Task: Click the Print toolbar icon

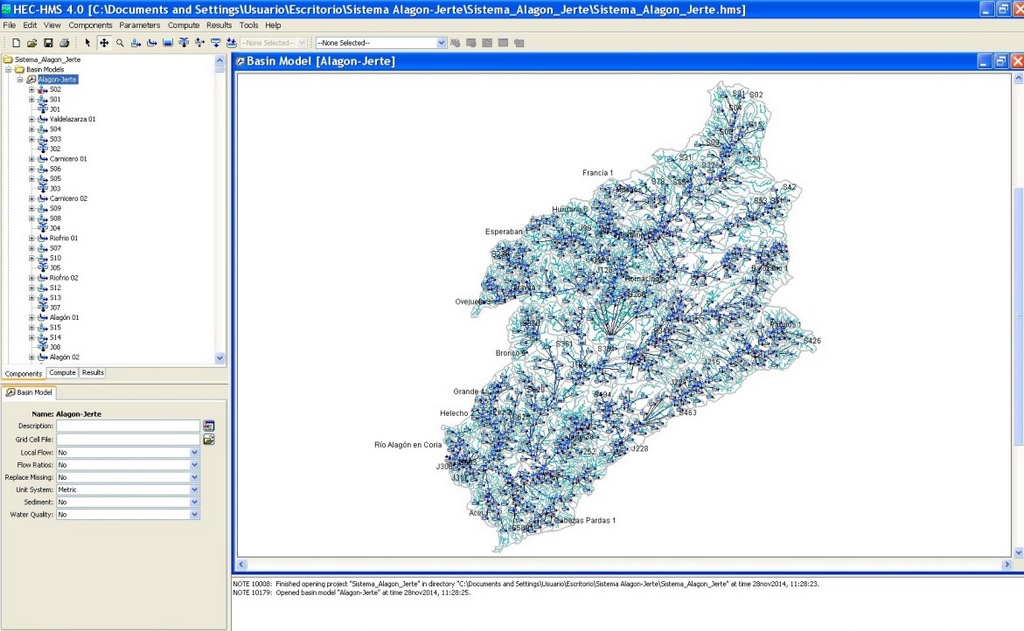Action: tap(64, 43)
